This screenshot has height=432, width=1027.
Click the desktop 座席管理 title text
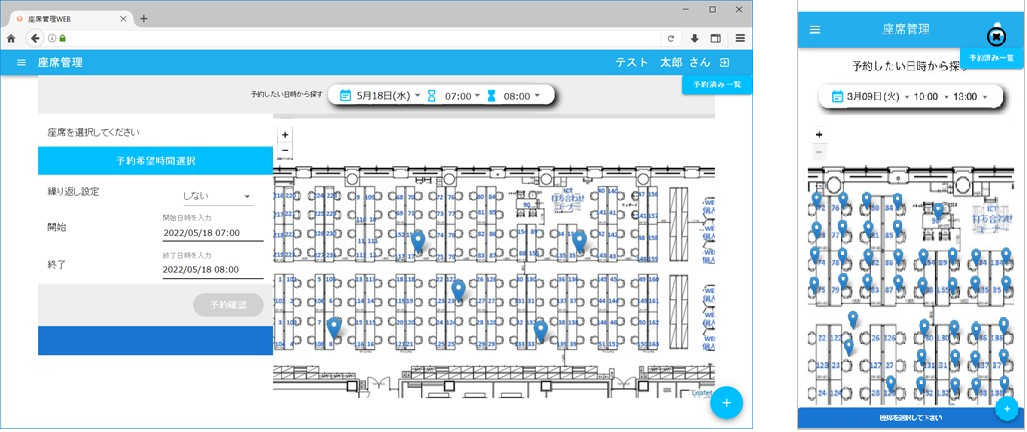(x=60, y=63)
